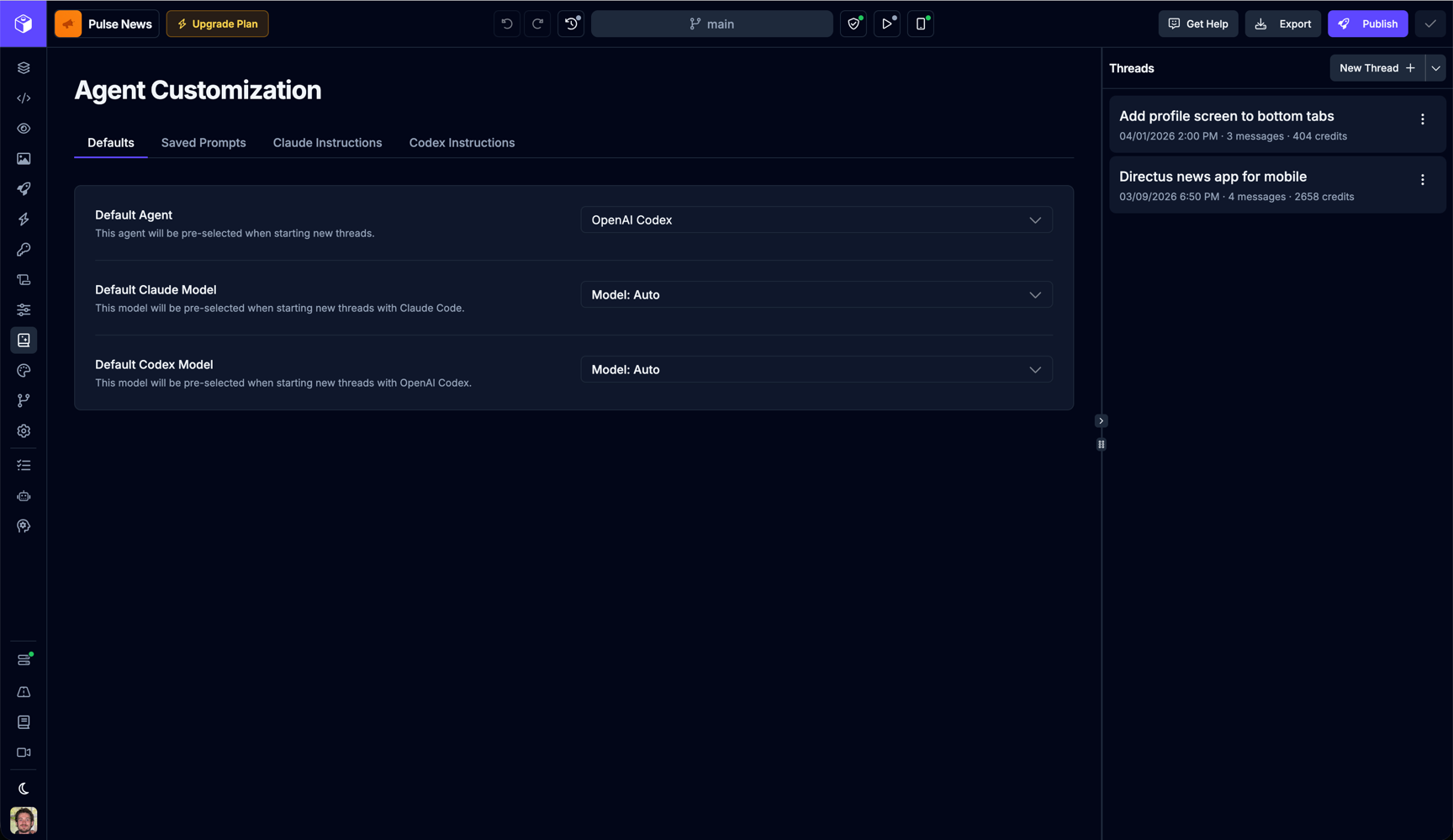Toggle preview with the eye icon

[x=24, y=129]
